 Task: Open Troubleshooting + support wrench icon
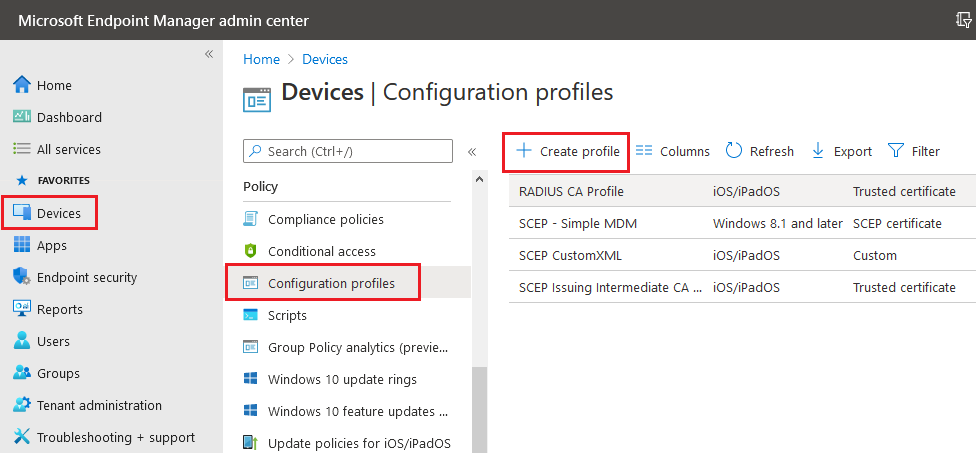tap(22, 437)
